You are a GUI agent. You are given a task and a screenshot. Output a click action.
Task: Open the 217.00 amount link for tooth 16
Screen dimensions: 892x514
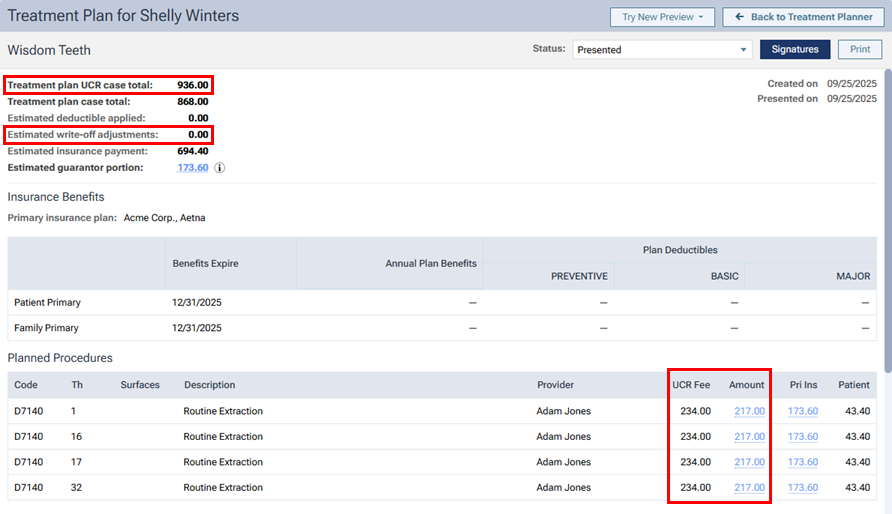[x=749, y=437]
